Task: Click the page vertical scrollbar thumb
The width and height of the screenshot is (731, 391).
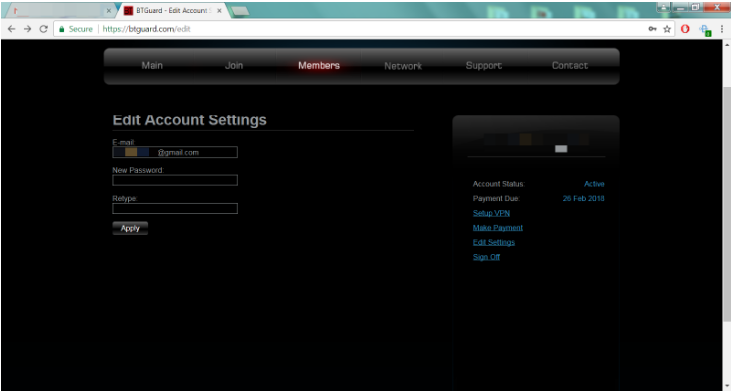Action: tap(727, 203)
